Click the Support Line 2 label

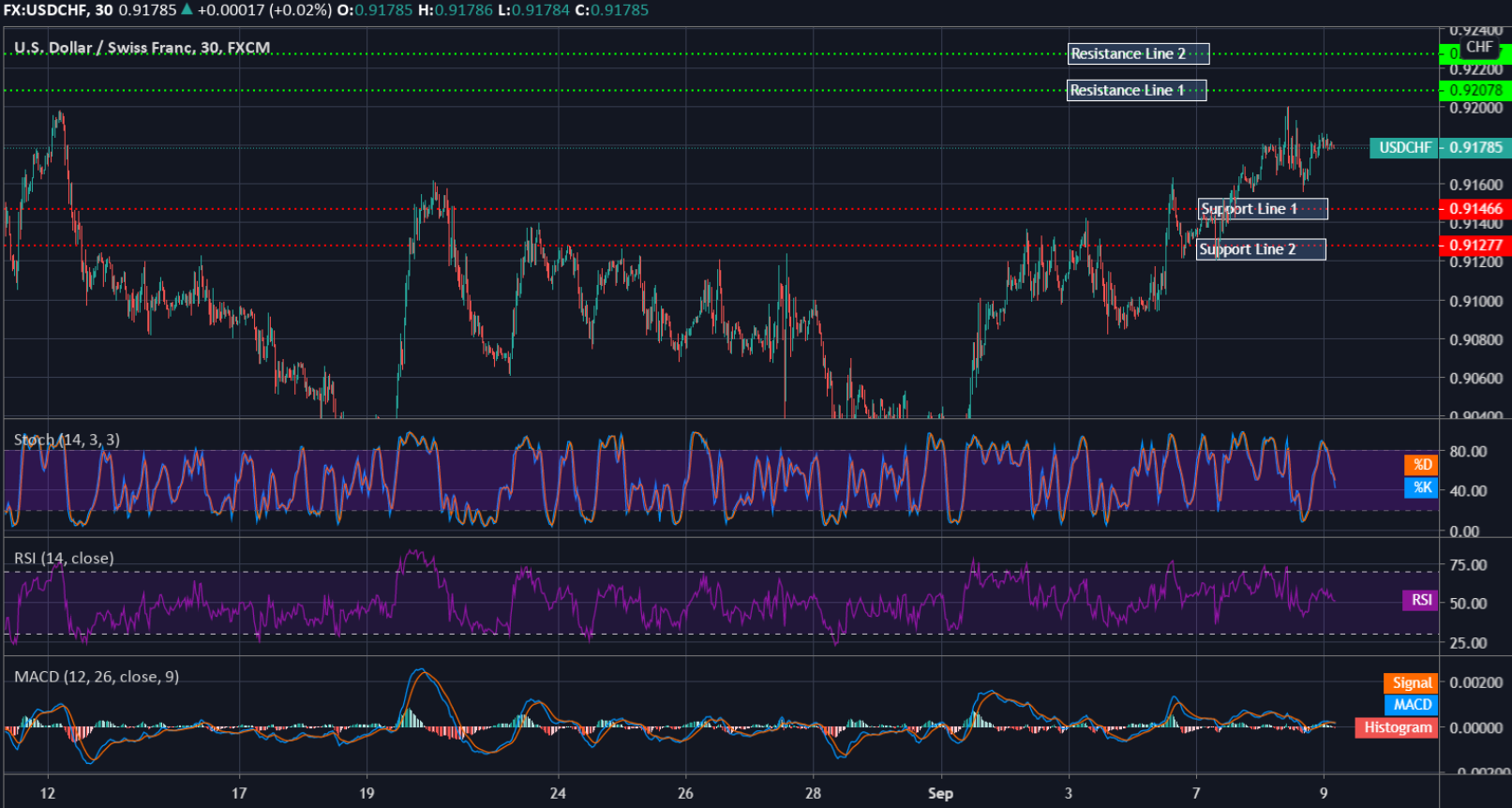(x=1261, y=248)
